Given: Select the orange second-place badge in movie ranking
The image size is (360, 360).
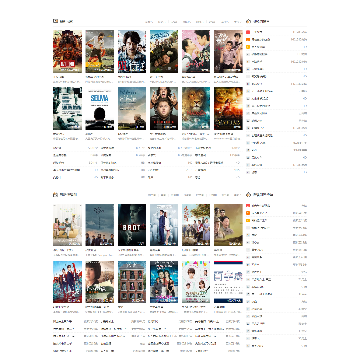Looking at the screenshot, I should coord(248,39).
